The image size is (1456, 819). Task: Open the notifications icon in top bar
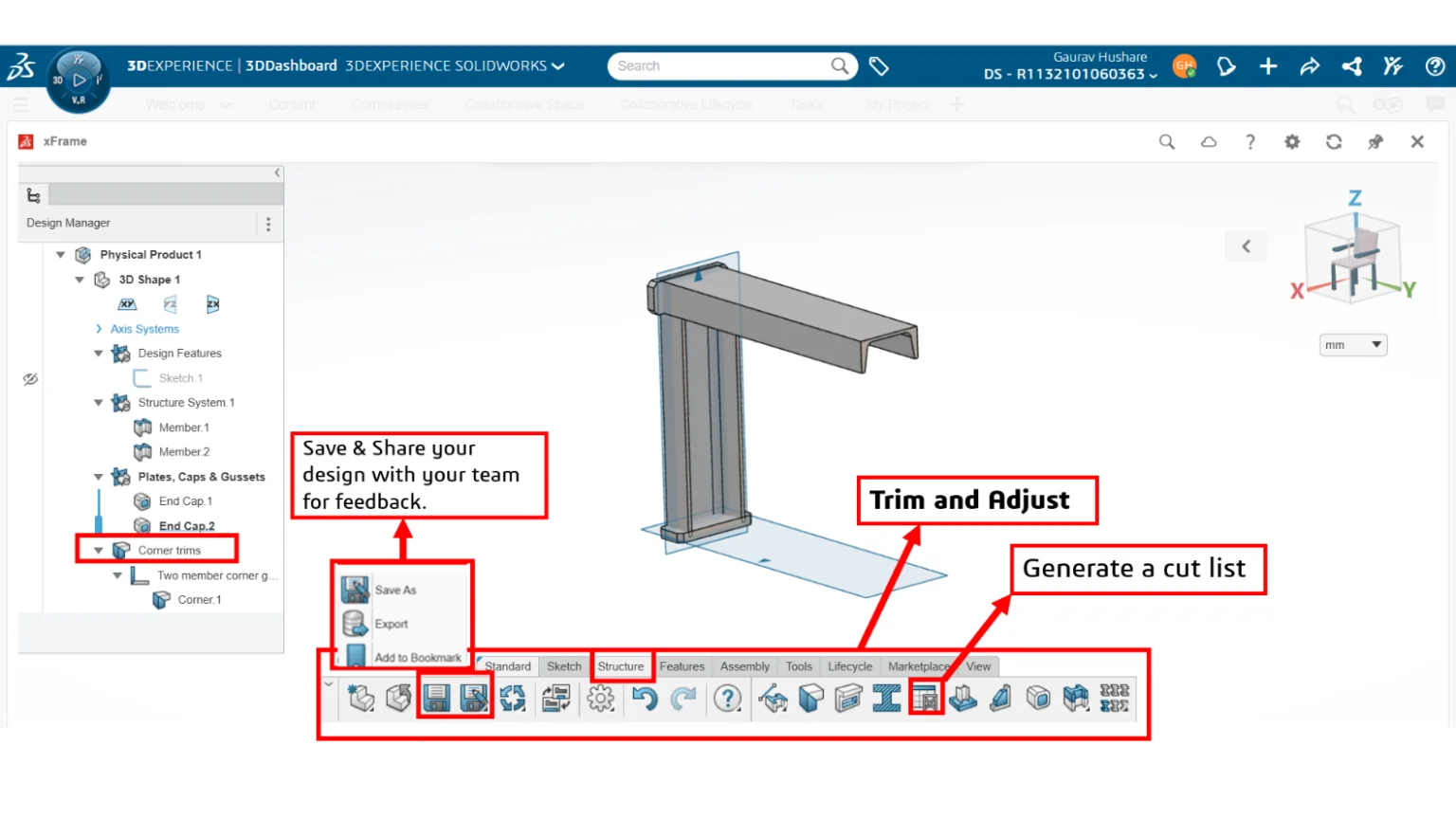pos(1227,66)
